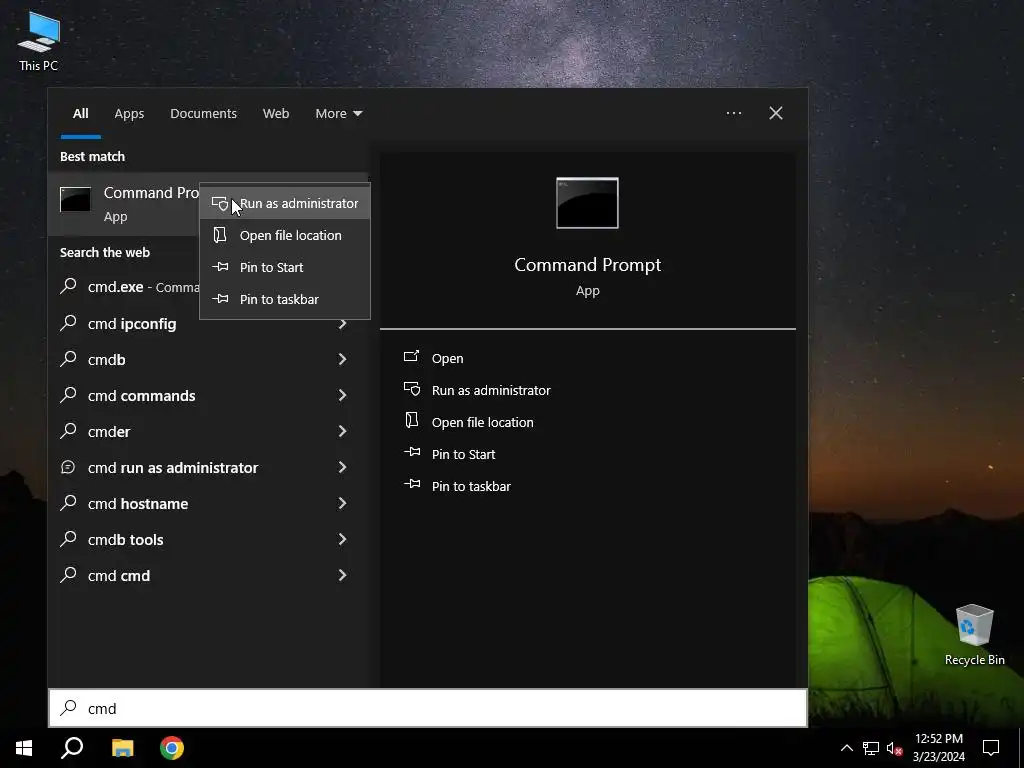
Task: Choose Pin to Start in context menu
Action: [285, 267]
